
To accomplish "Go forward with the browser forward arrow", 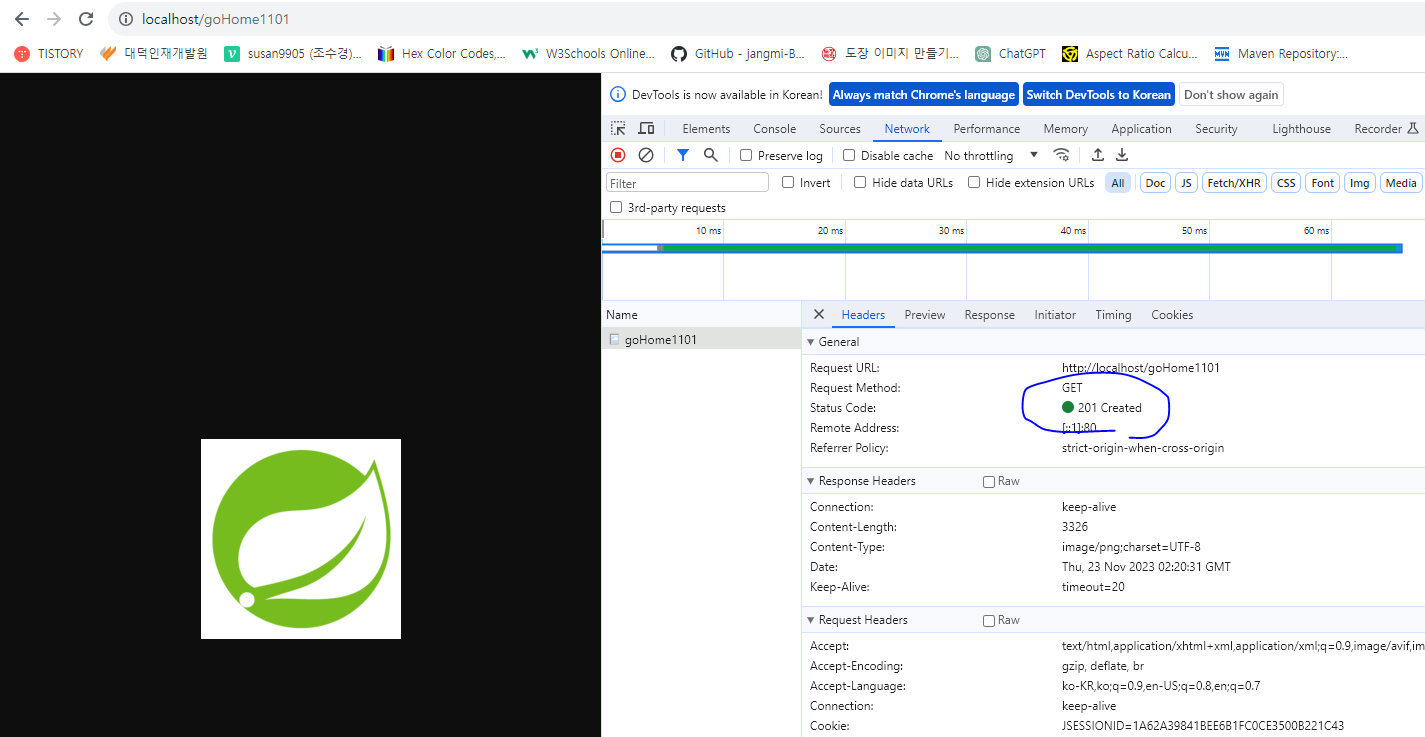I will pyautogui.click(x=54, y=19).
